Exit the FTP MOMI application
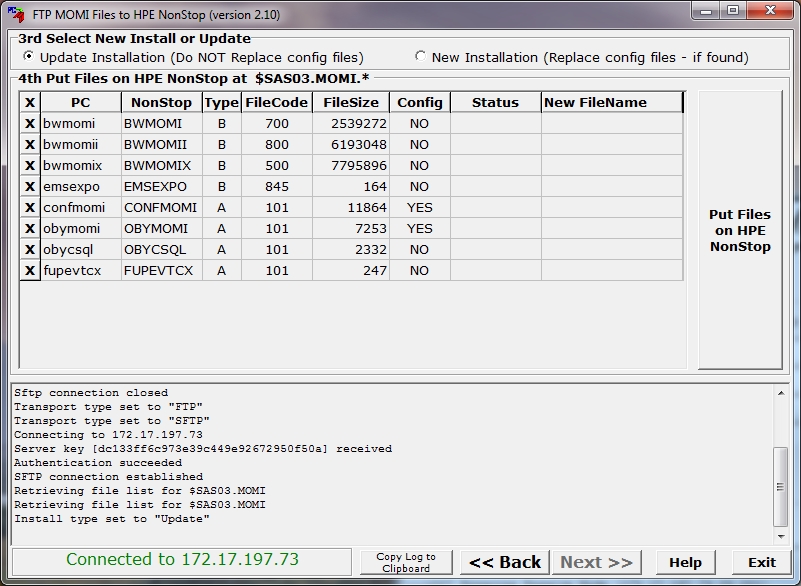The width and height of the screenshot is (801, 586). [762, 562]
